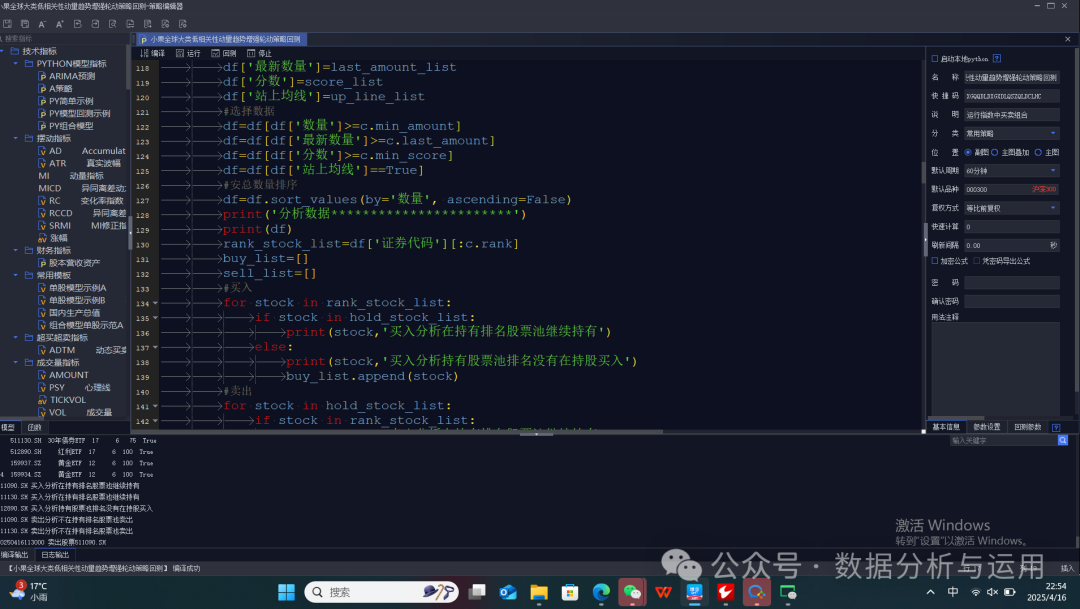Open the 复权方式 dropdown

coord(1011,208)
